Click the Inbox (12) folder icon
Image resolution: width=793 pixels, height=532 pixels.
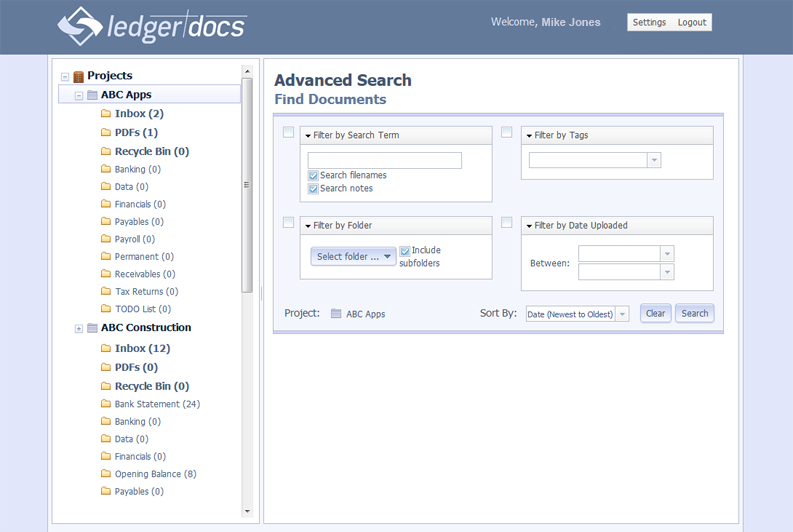click(x=106, y=348)
